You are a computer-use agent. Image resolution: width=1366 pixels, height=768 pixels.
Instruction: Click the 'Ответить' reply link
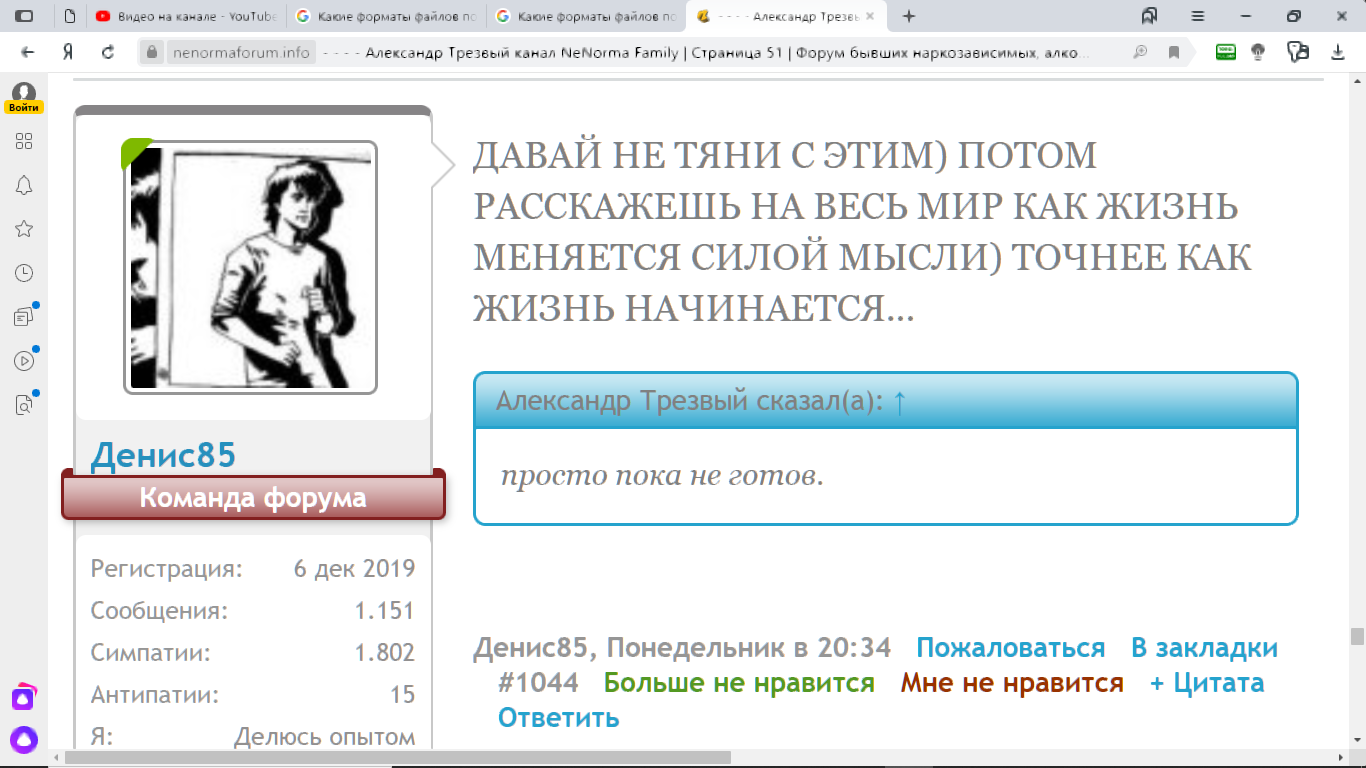pyautogui.click(x=556, y=717)
